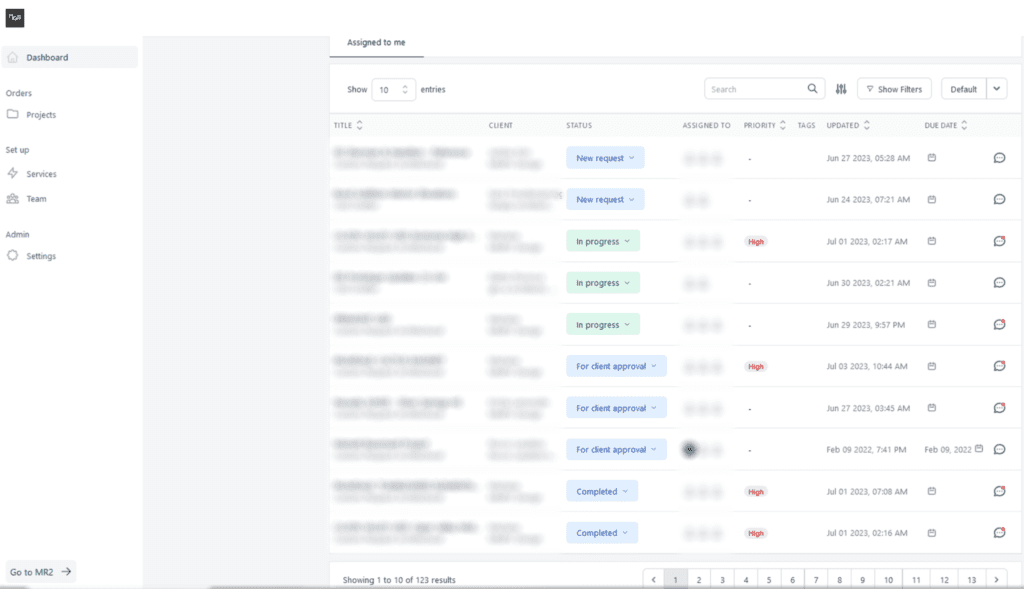
Task: Click calendar icon for Jun 24 2023 row
Action: [931, 200]
